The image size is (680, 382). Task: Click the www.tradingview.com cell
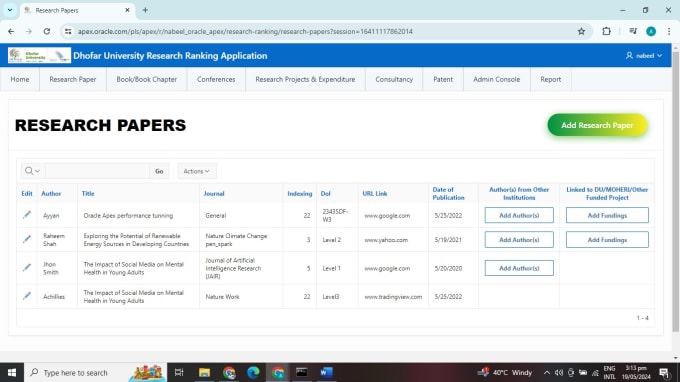tap(393, 297)
